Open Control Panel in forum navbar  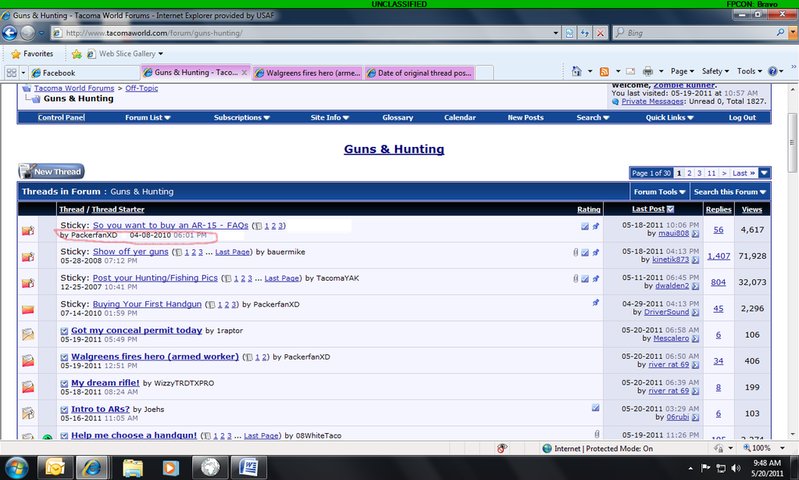61,118
